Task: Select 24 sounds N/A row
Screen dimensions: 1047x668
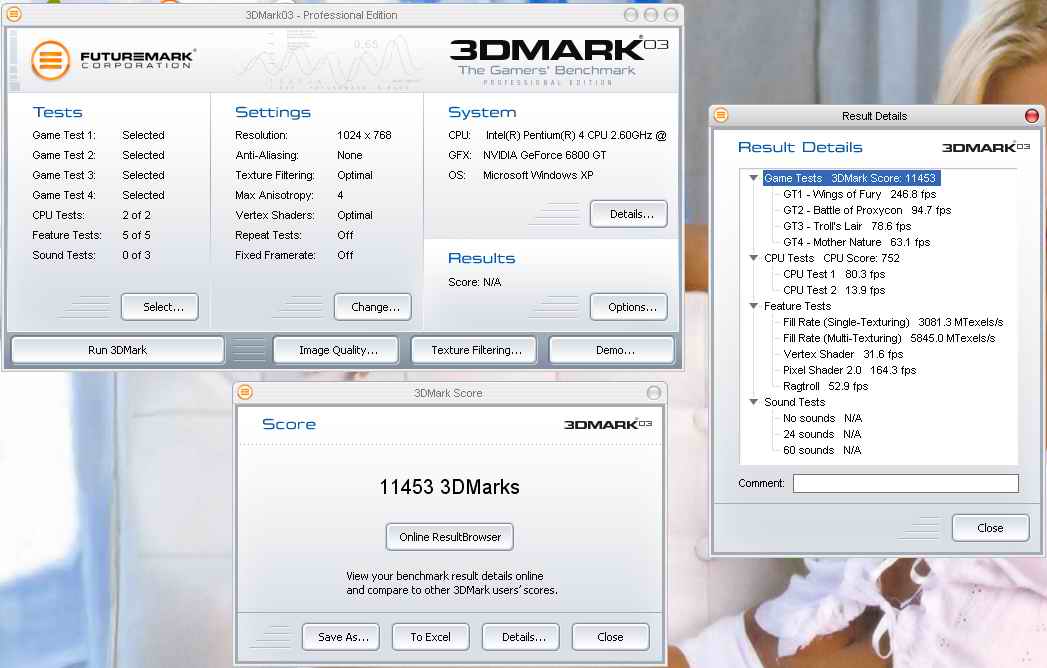Action: point(822,435)
